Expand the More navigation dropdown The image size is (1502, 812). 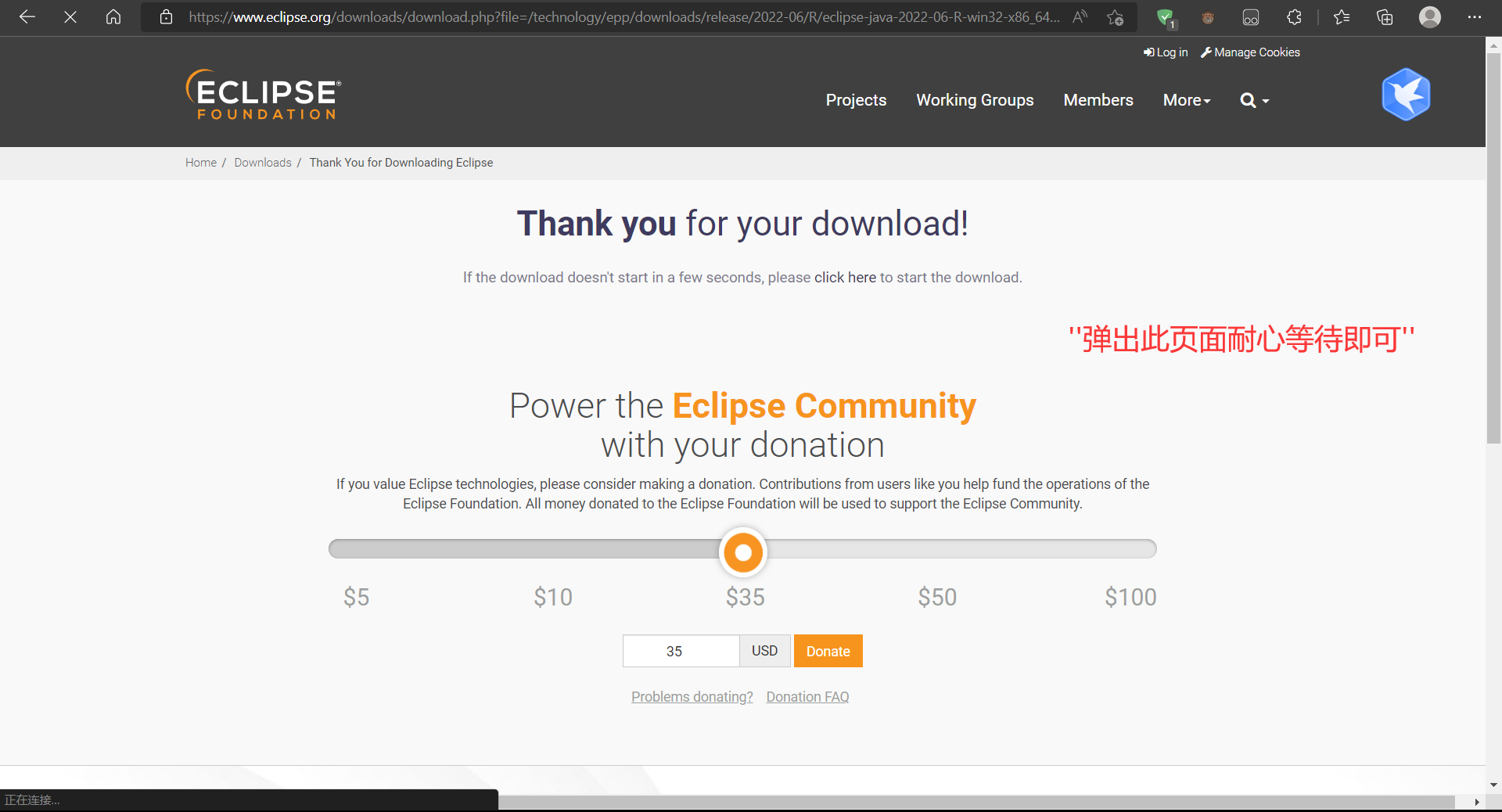click(x=1187, y=100)
